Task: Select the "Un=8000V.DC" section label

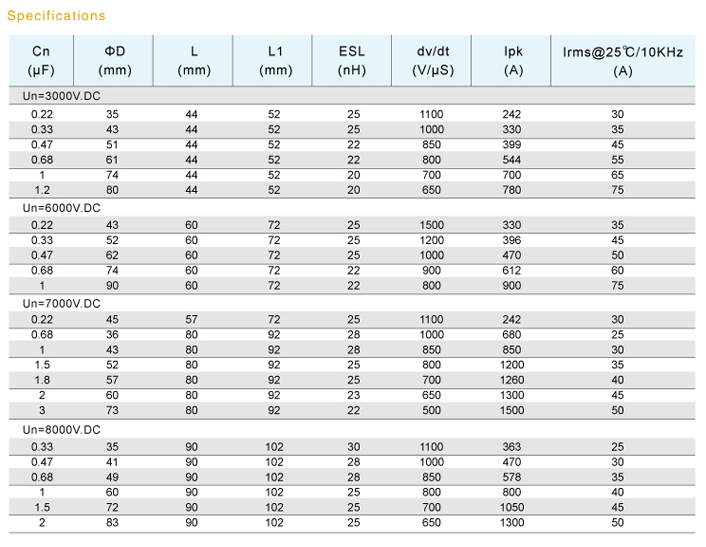Action: point(62,429)
